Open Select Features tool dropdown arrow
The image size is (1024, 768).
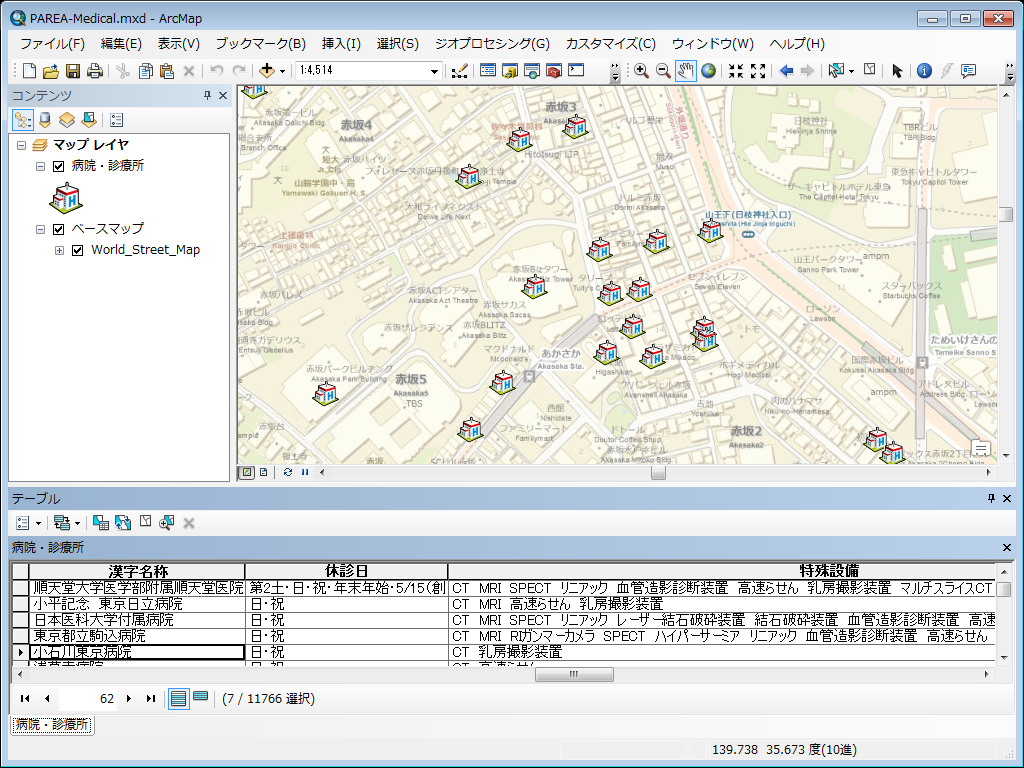pos(851,71)
